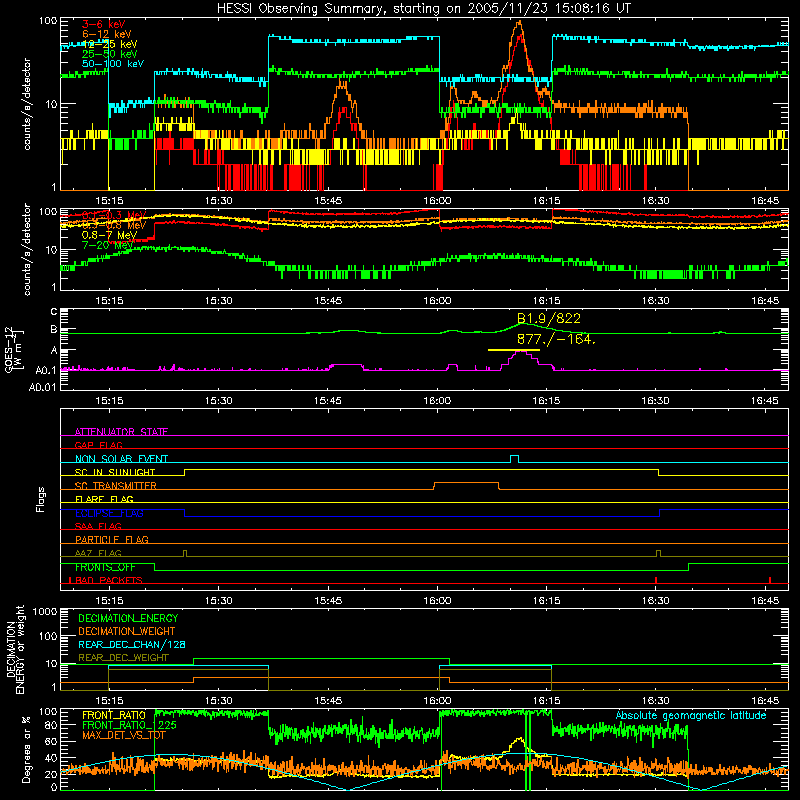
Task: Click the 12-25 keV legend entry
Action: point(110,44)
